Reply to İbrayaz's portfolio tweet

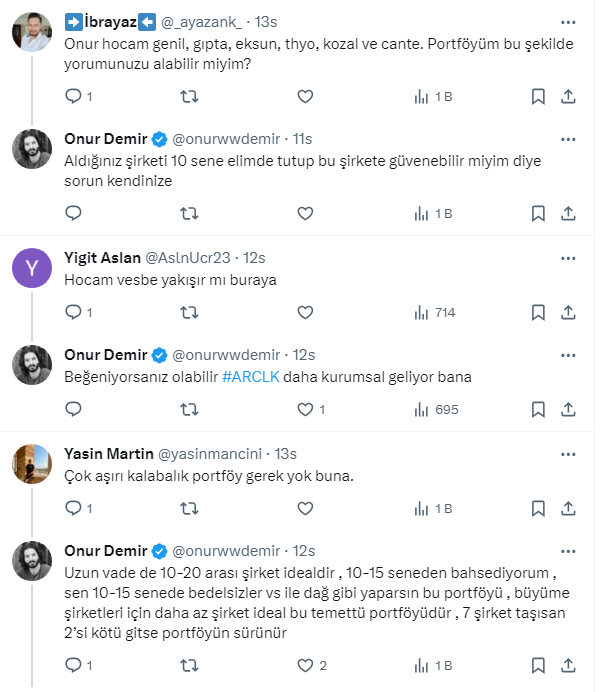coord(72,97)
